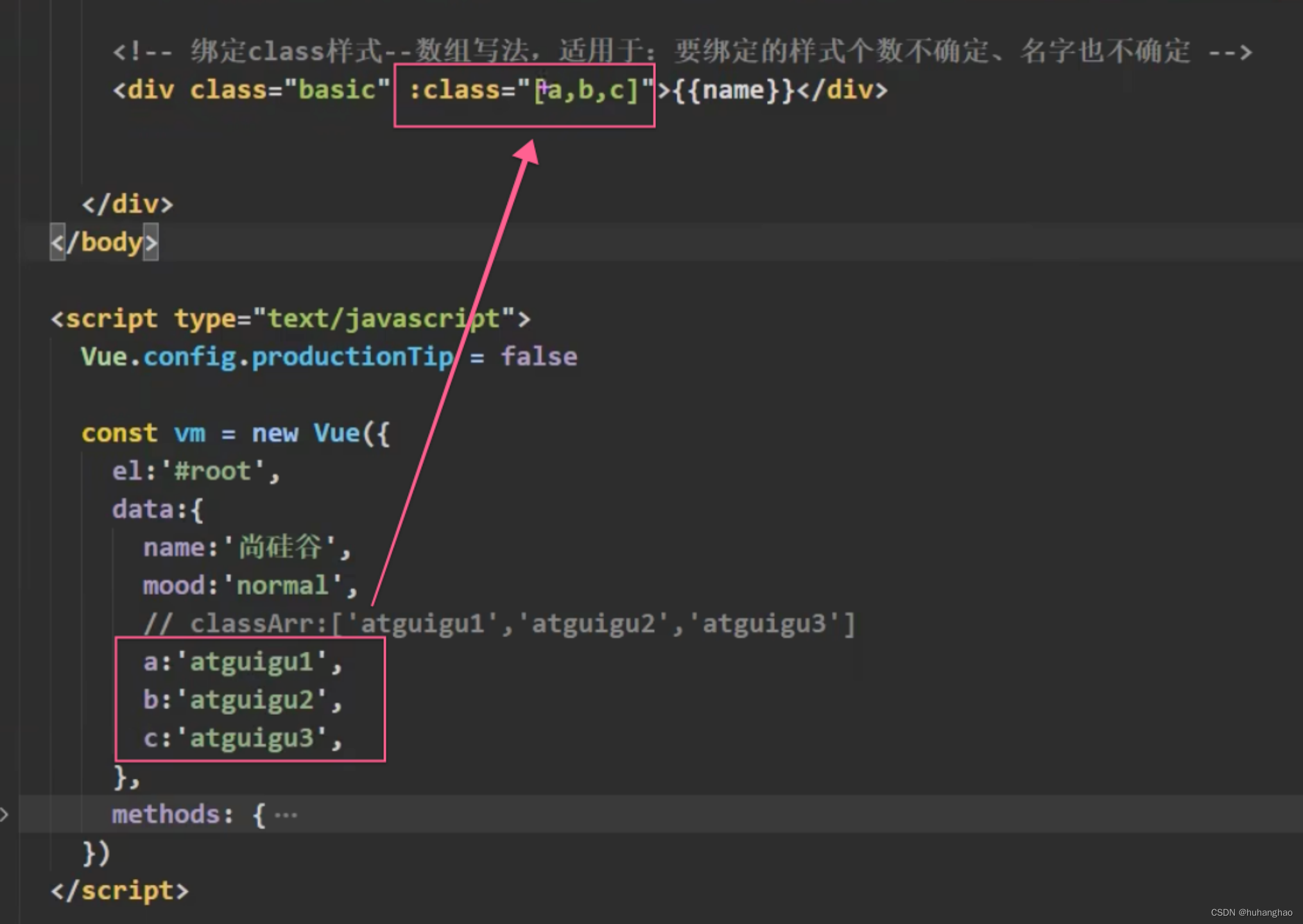Expand the folded methods block arrow
1303x924 pixels.
click(4, 815)
